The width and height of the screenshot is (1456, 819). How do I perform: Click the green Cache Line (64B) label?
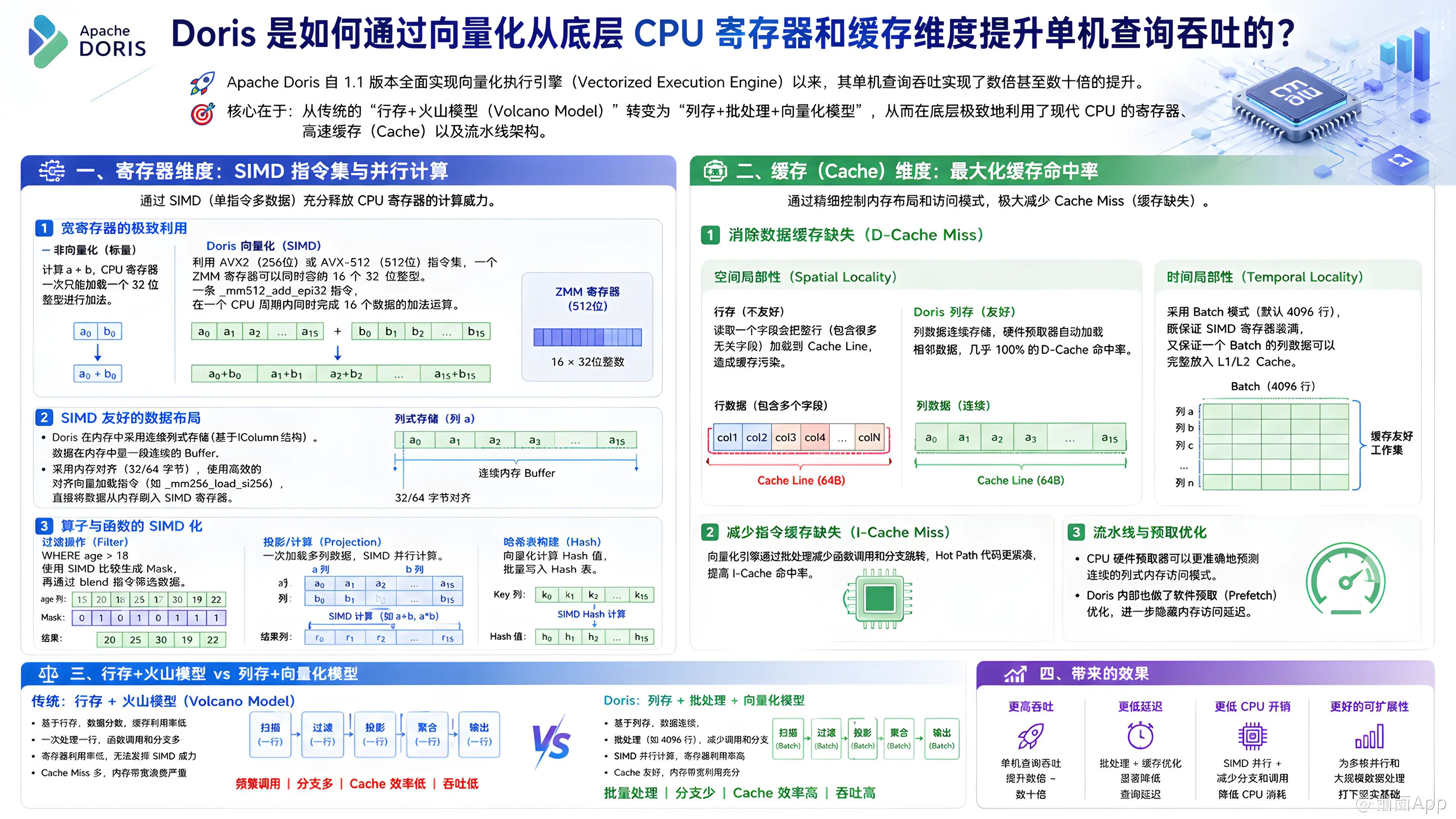1020,480
